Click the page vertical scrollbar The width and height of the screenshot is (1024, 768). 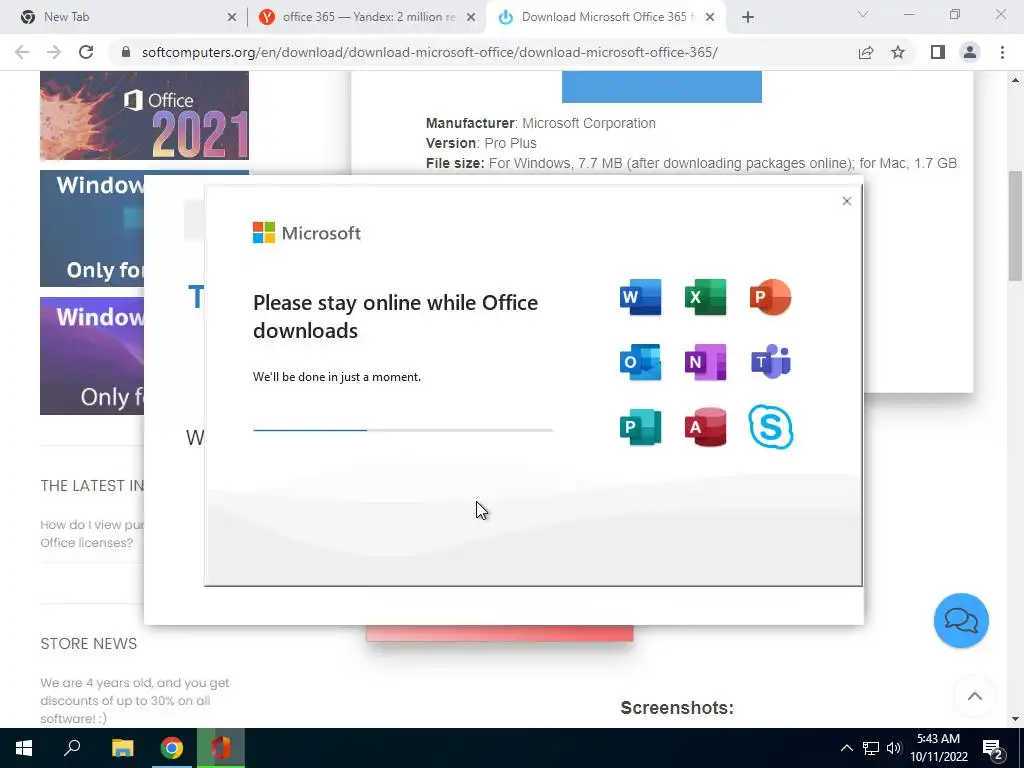click(x=1015, y=225)
